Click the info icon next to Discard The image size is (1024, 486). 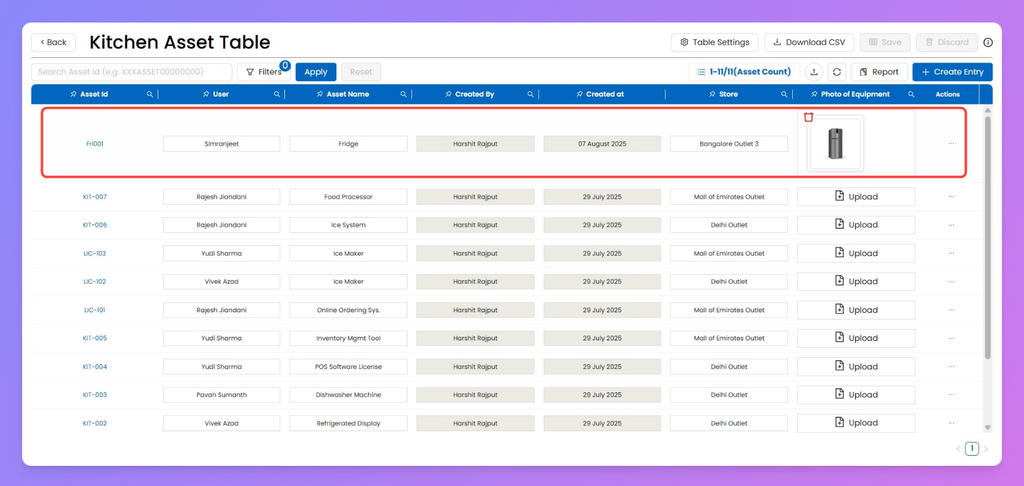[988, 43]
